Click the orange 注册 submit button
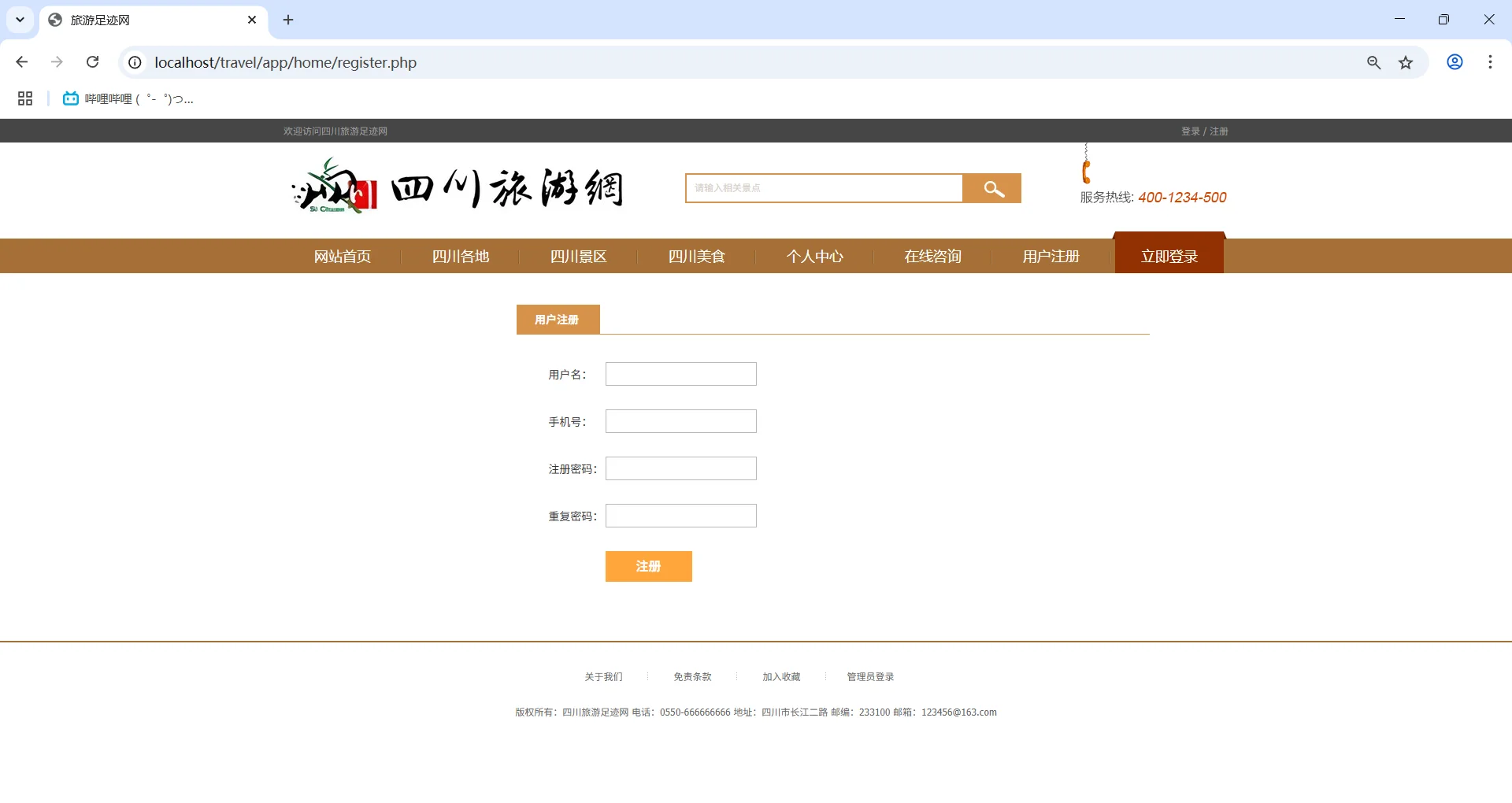1512x803 pixels. coord(648,566)
